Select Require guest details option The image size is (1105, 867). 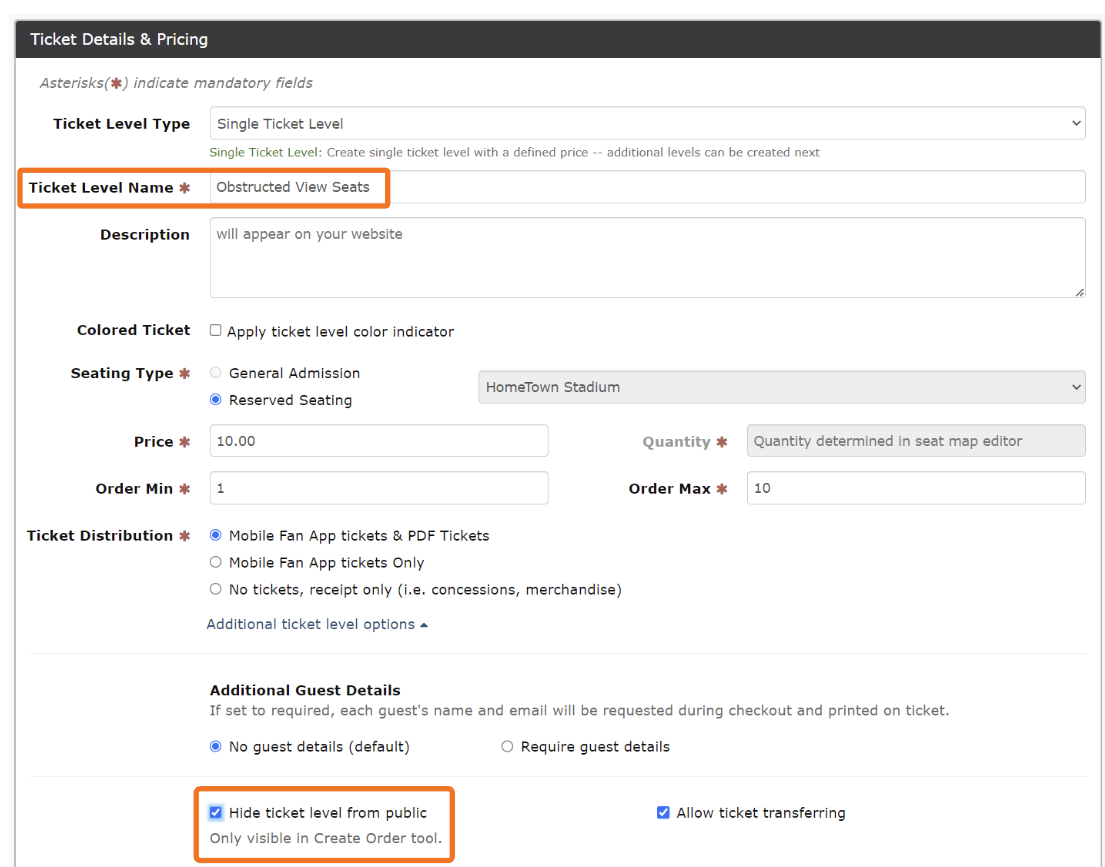pos(507,747)
